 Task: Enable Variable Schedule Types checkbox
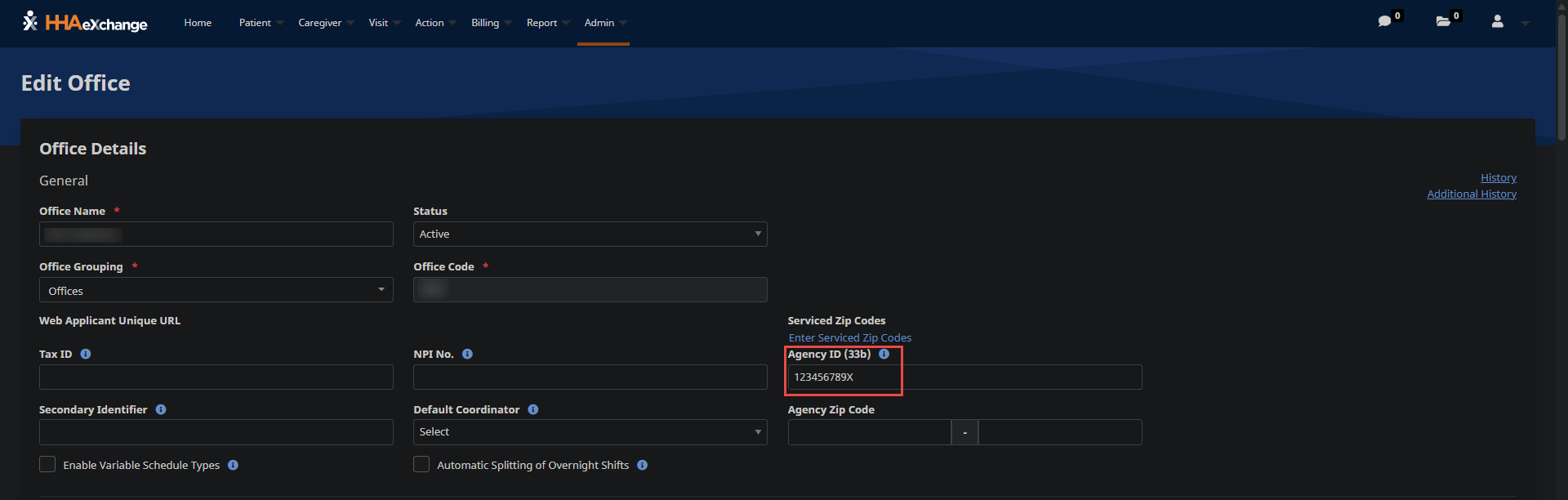tap(47, 464)
